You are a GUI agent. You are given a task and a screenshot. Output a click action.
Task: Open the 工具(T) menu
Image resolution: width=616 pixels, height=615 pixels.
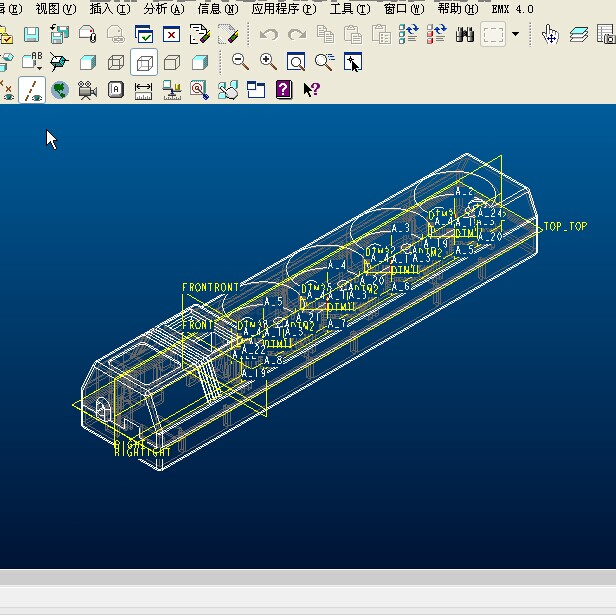349,9
